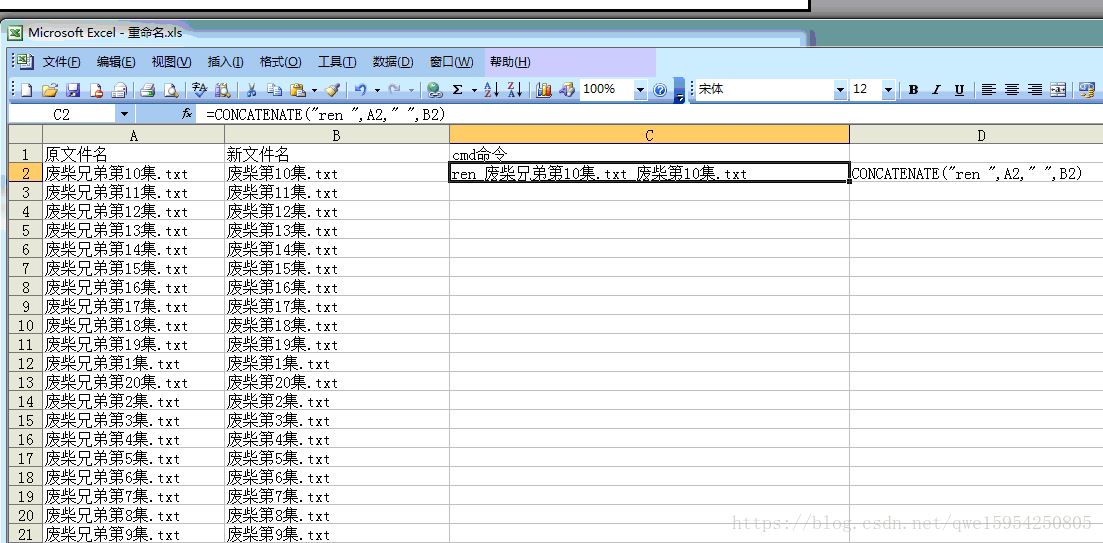Undo the last action
Screen dimensions: 1103x543
(x=360, y=90)
